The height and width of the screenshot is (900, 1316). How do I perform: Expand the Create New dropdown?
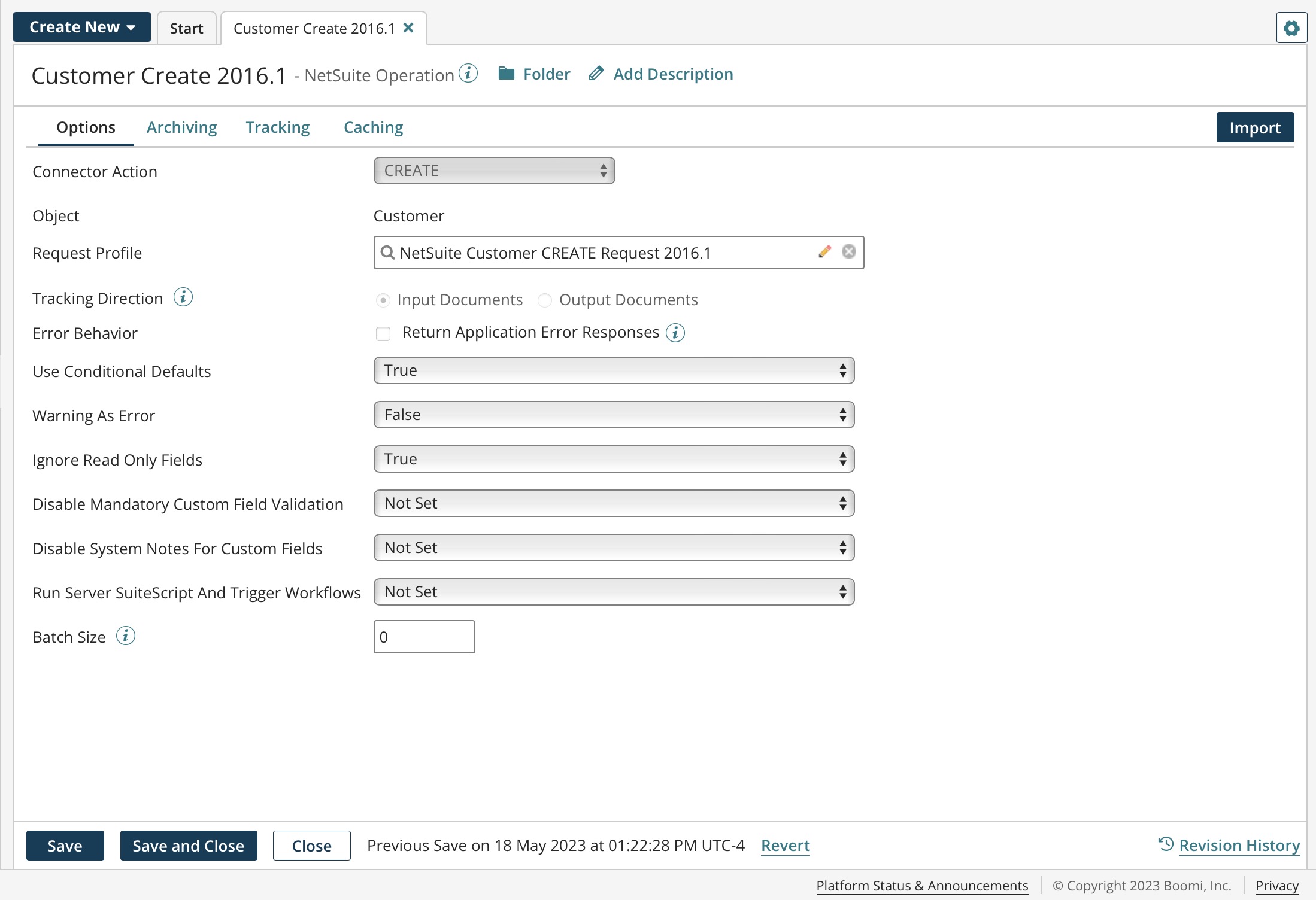coord(81,26)
